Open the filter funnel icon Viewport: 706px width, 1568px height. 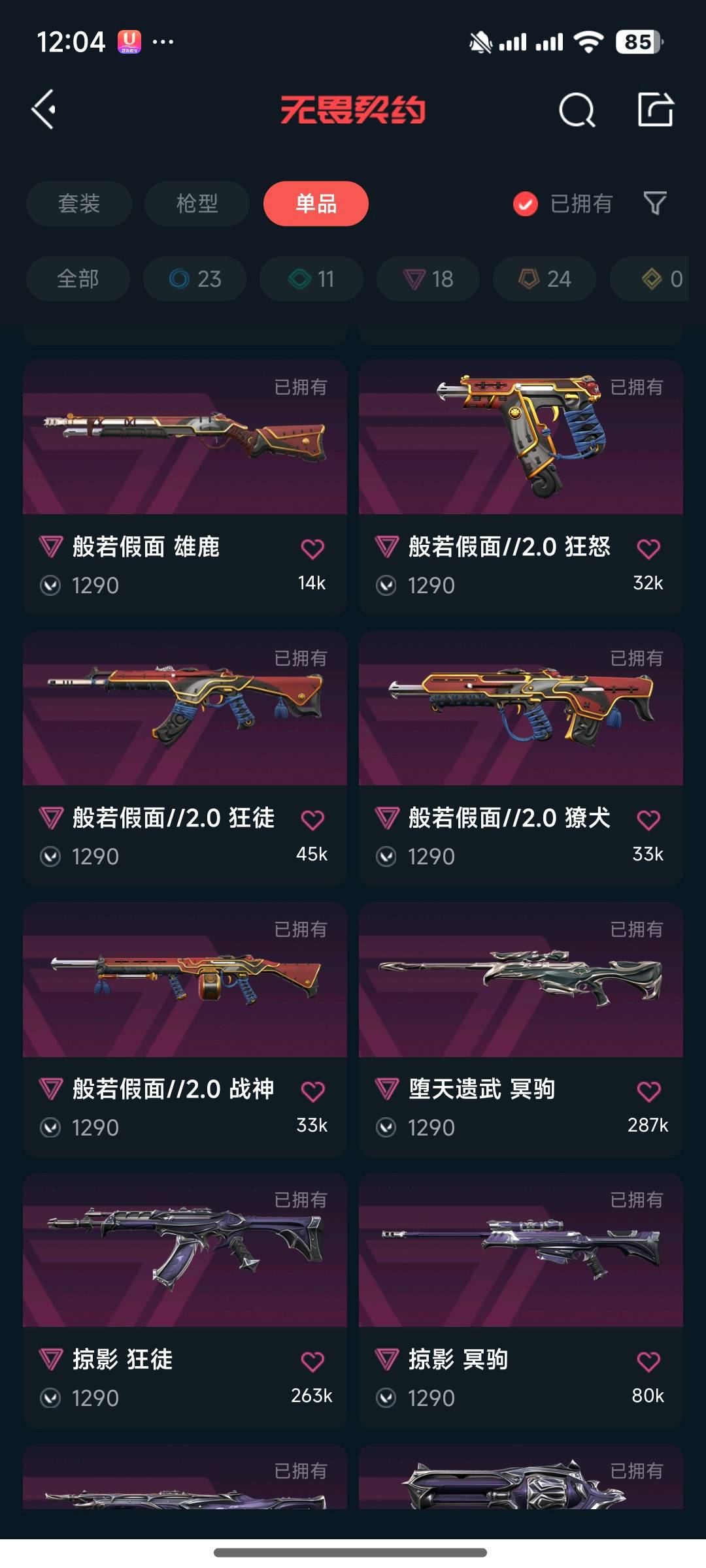[x=655, y=203]
